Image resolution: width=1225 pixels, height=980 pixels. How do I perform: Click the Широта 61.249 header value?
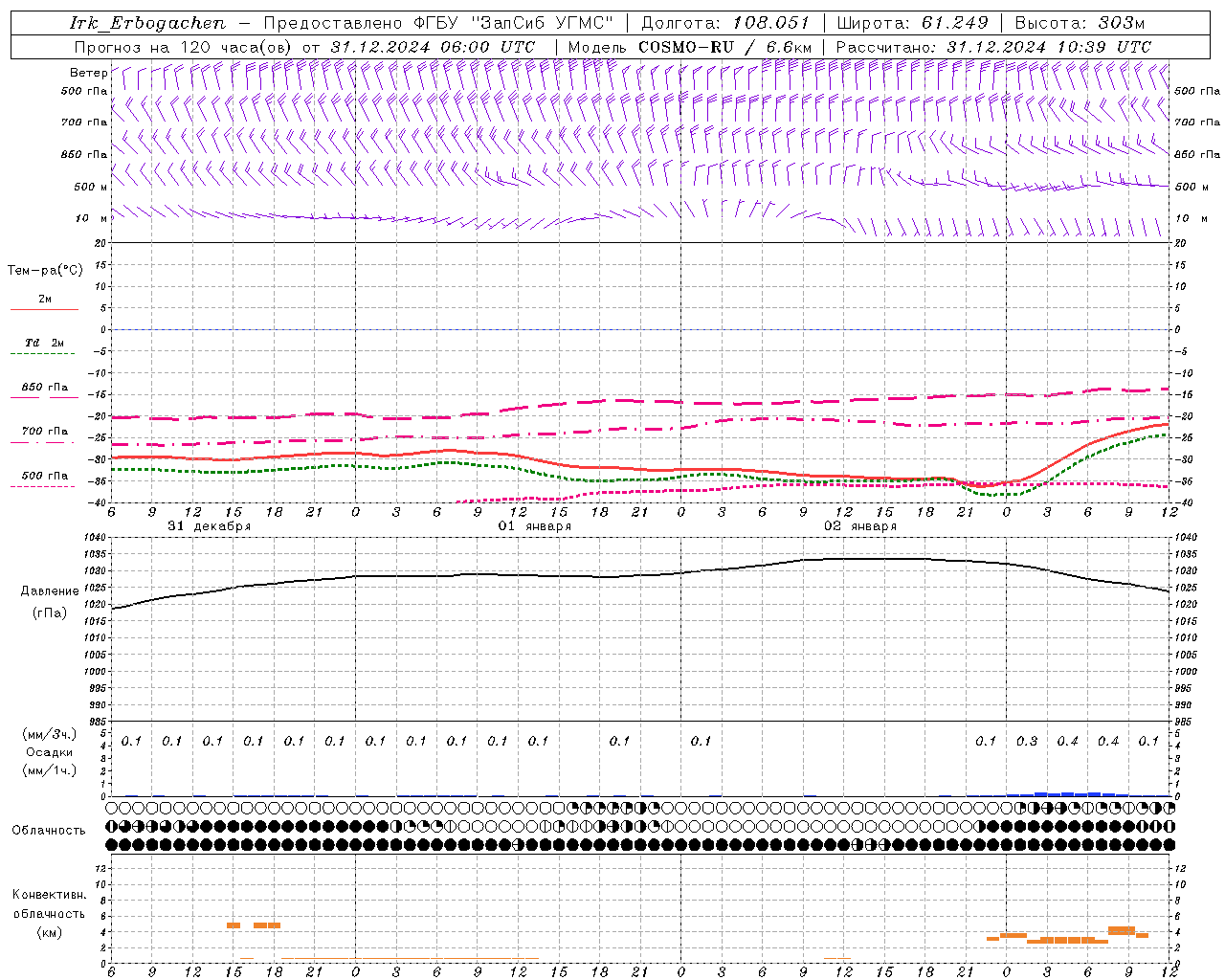(912, 23)
